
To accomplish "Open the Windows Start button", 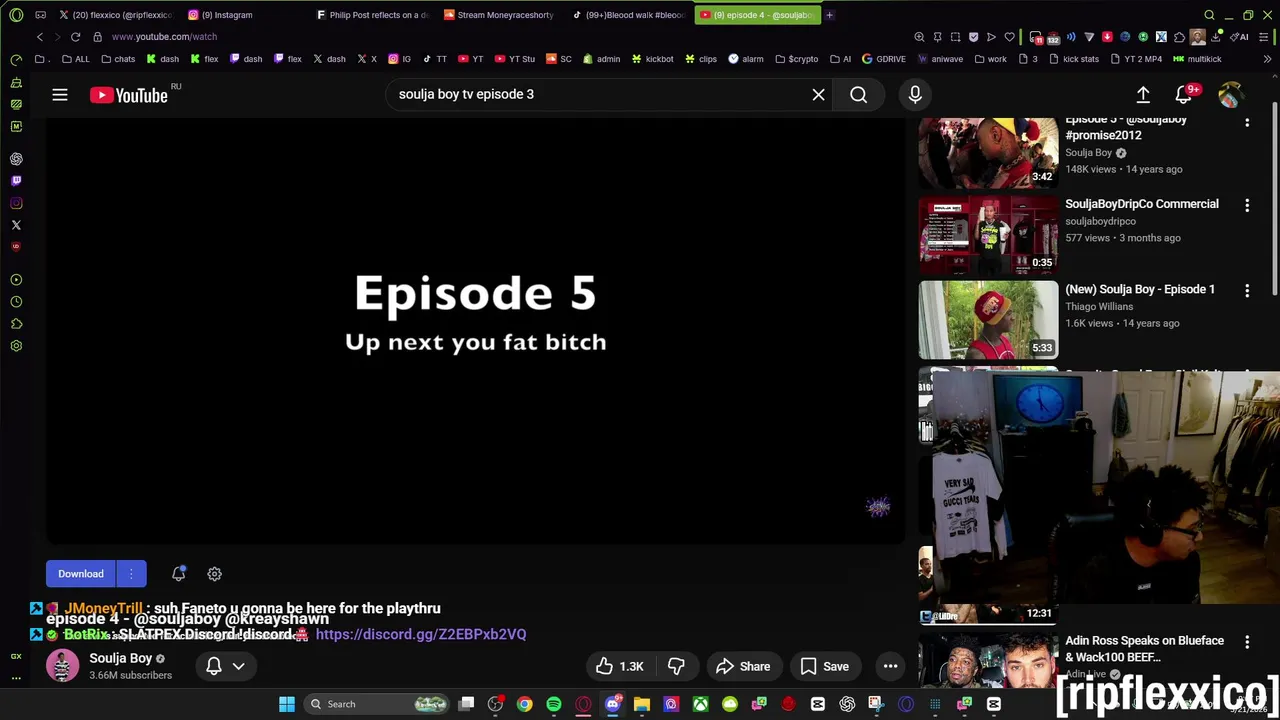I will [x=287, y=704].
